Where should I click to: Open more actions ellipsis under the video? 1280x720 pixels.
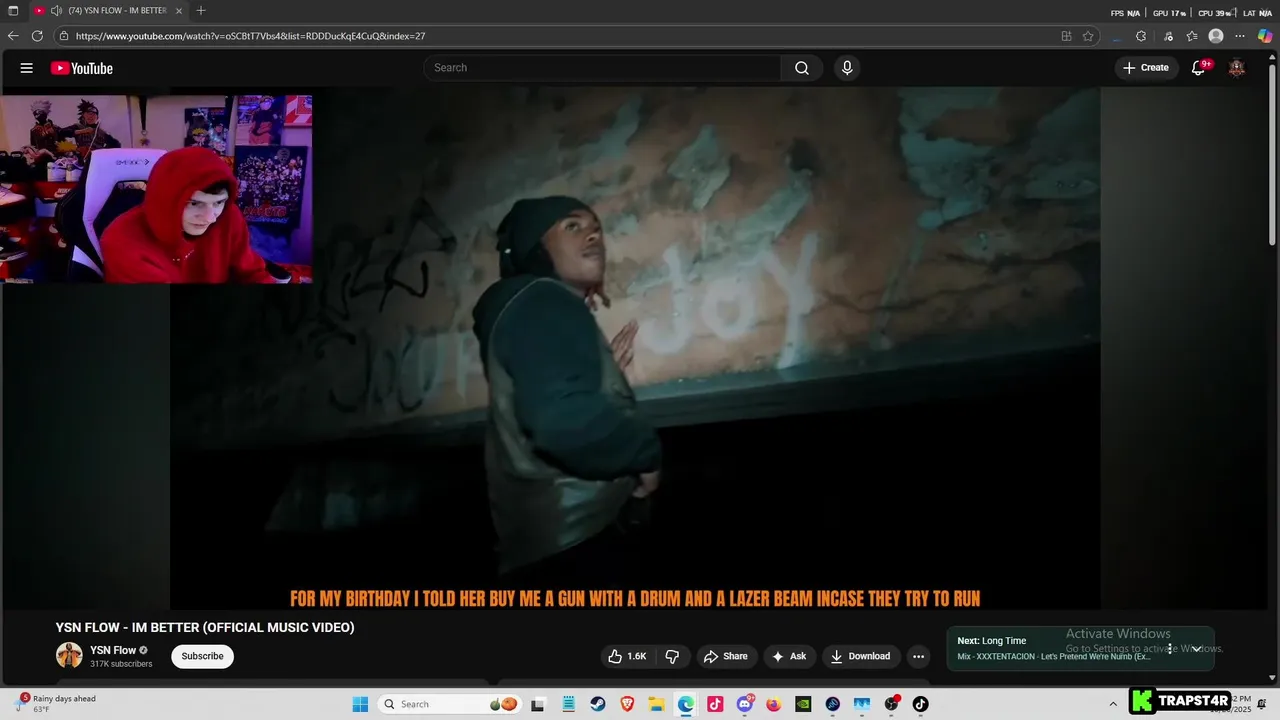[x=919, y=656]
